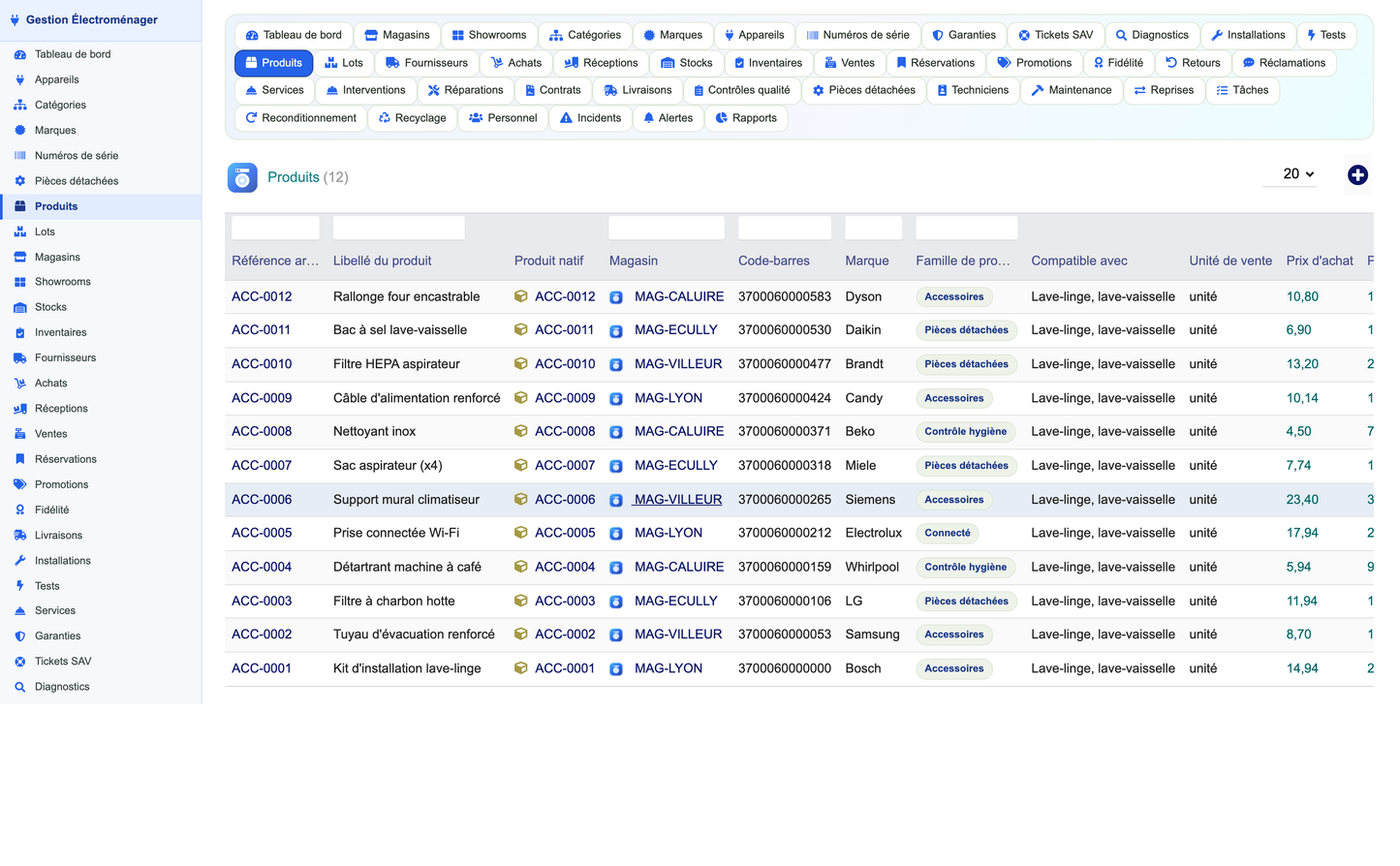
Task: Click the Tableau de bord sidebar icon
Action: (x=19, y=54)
